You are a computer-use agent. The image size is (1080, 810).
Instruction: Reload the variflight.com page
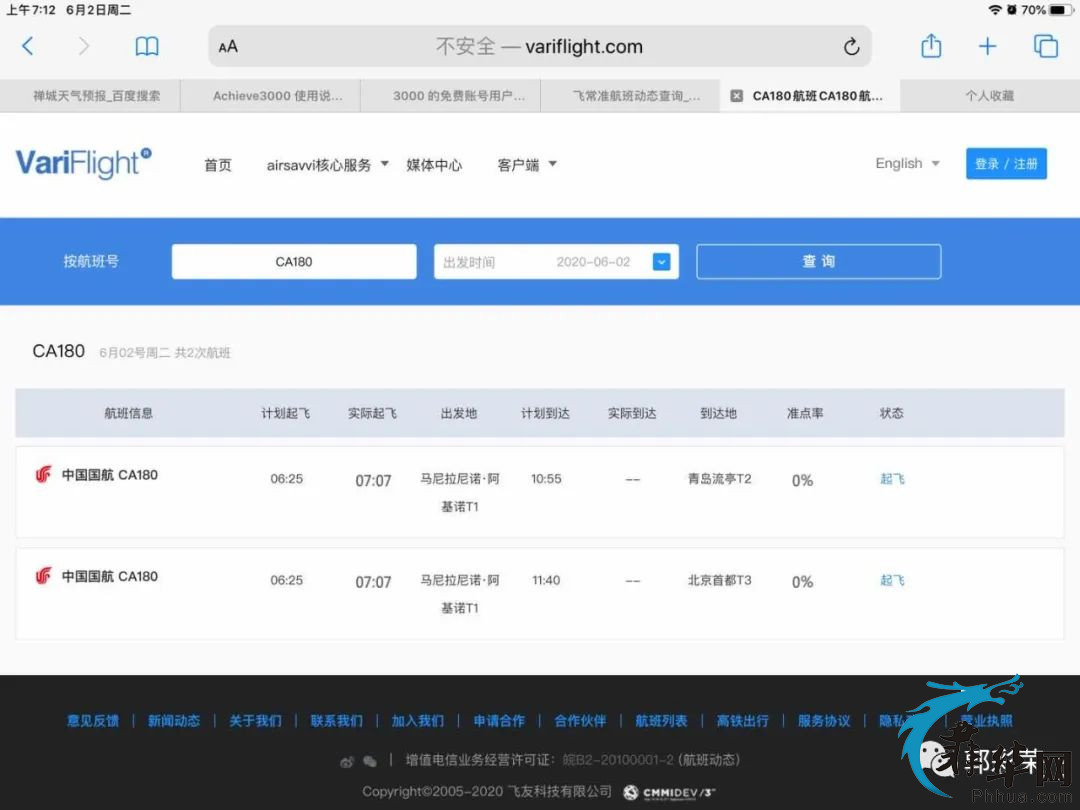[x=851, y=46]
